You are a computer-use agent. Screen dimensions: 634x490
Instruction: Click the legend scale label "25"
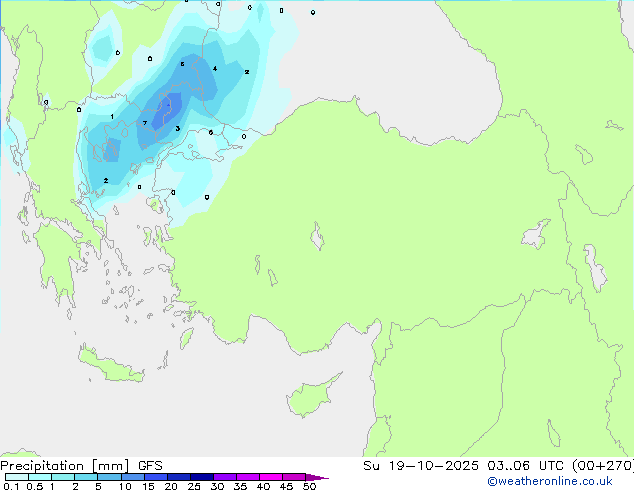194,486
